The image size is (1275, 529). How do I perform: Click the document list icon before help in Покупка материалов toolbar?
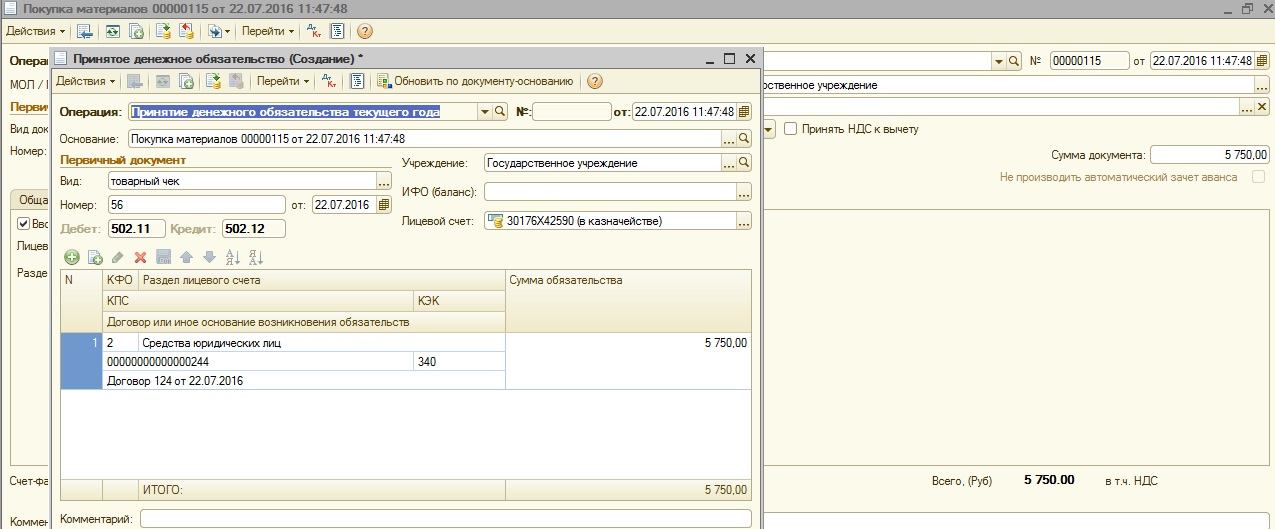point(337,32)
